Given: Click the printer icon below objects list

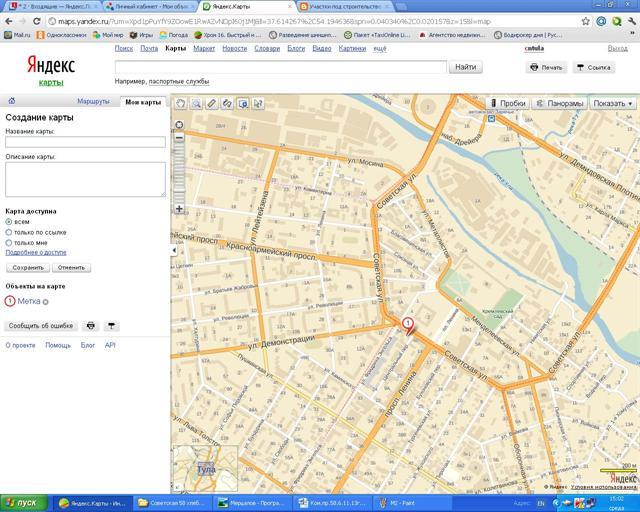Looking at the screenshot, I should (91, 326).
